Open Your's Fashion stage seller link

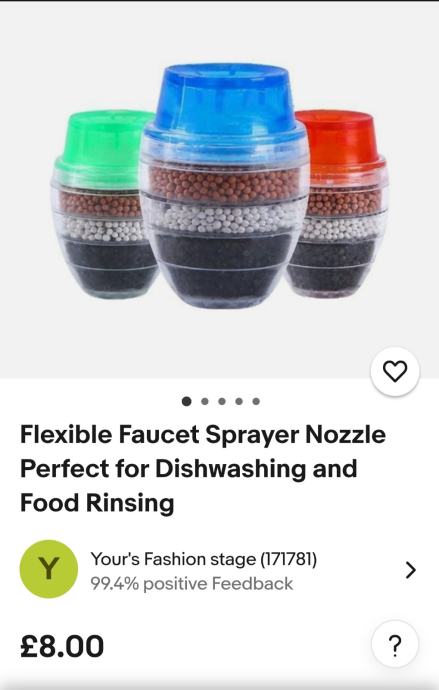tap(173, 559)
